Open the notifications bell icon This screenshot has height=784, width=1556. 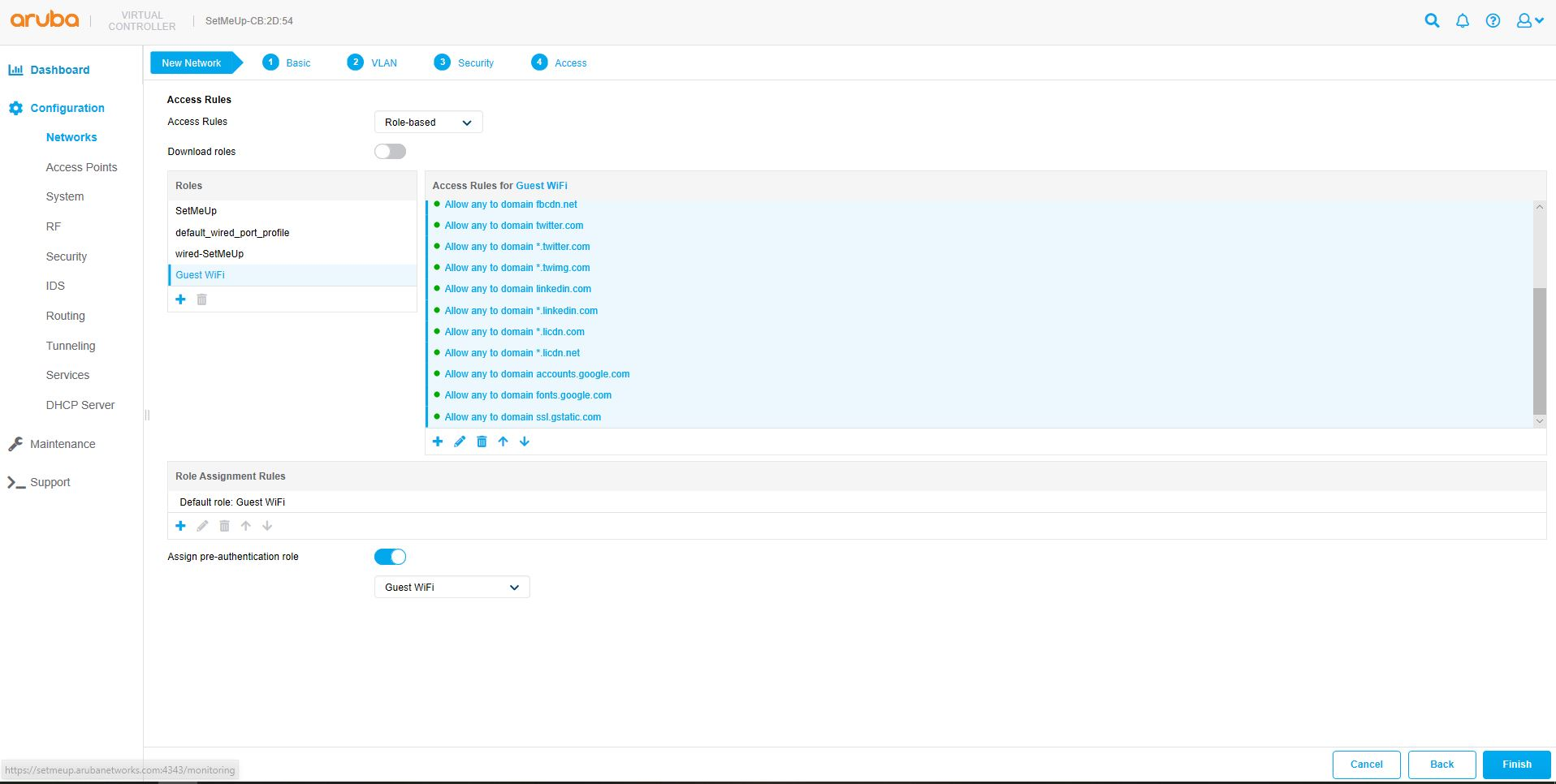[1462, 21]
